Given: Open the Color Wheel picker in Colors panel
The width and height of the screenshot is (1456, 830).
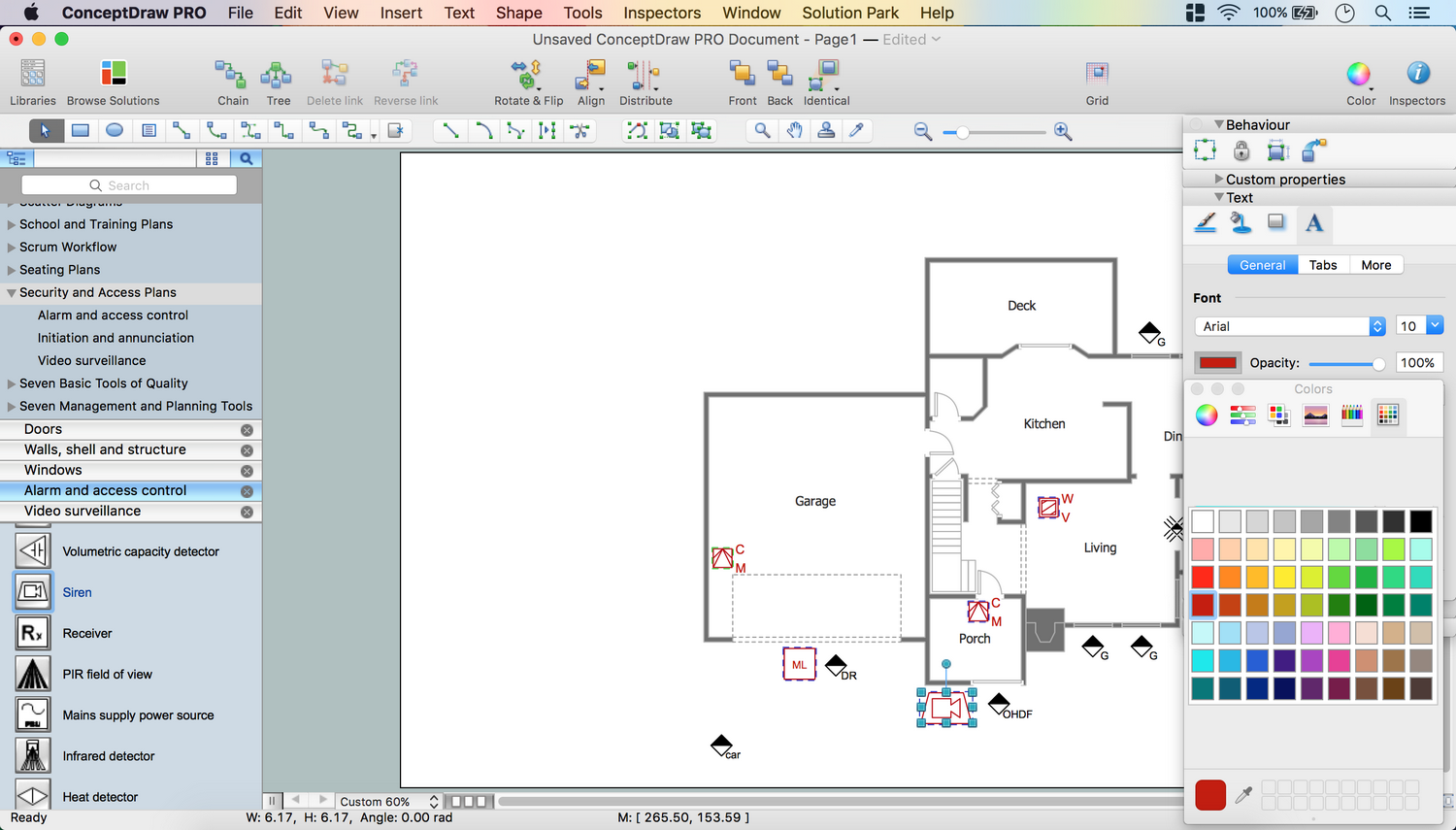Looking at the screenshot, I should pyautogui.click(x=1207, y=415).
